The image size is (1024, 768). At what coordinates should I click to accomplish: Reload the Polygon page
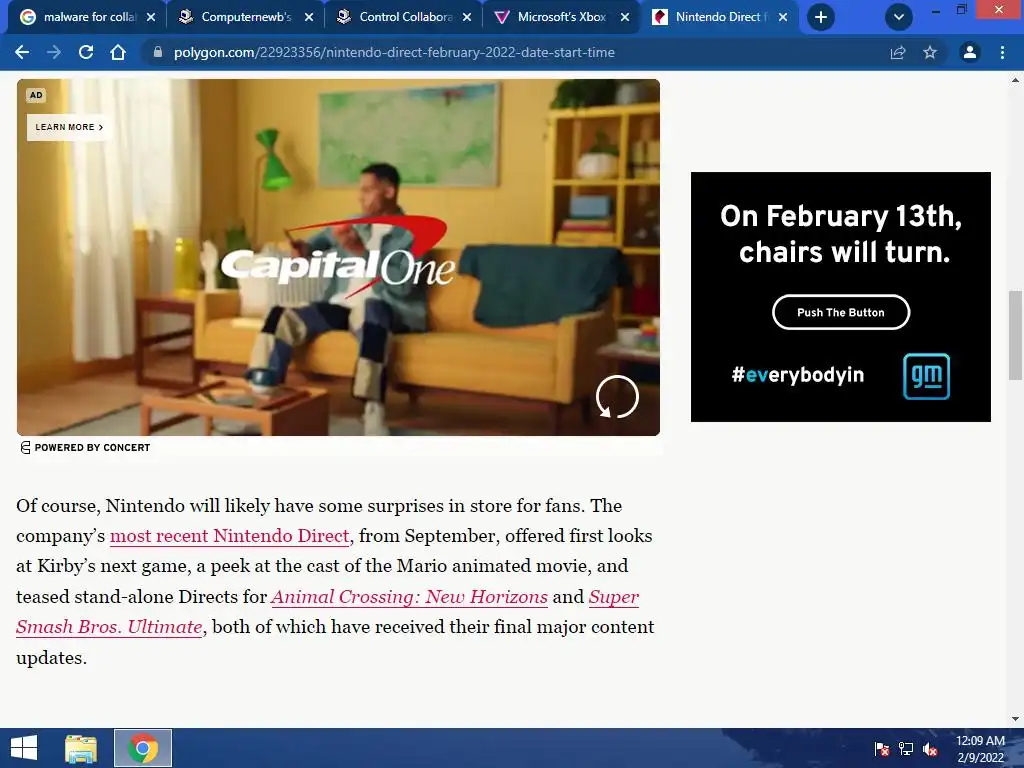[86, 52]
